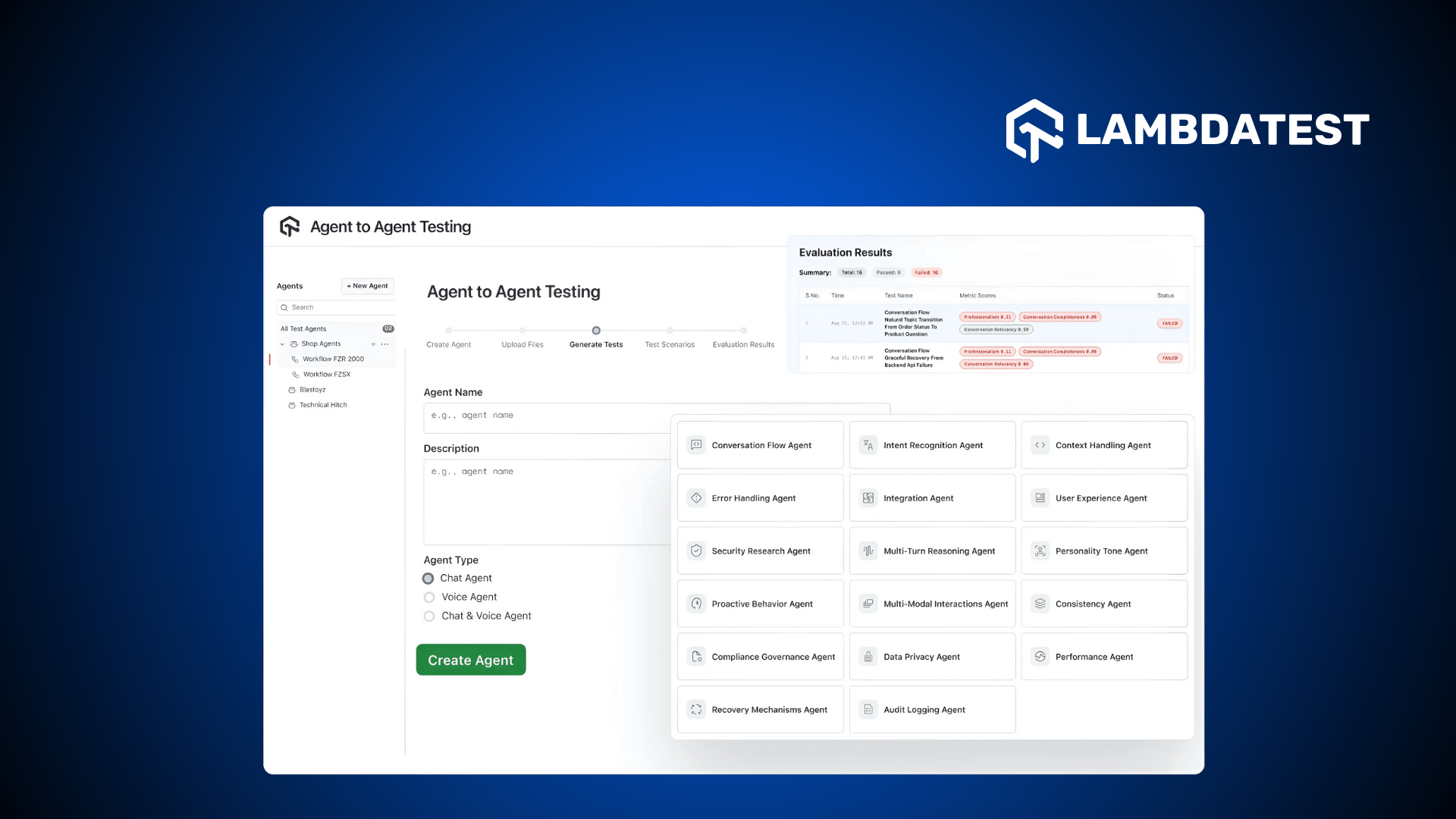Click the Professionalism 0.21 metric chip

pos(987,317)
